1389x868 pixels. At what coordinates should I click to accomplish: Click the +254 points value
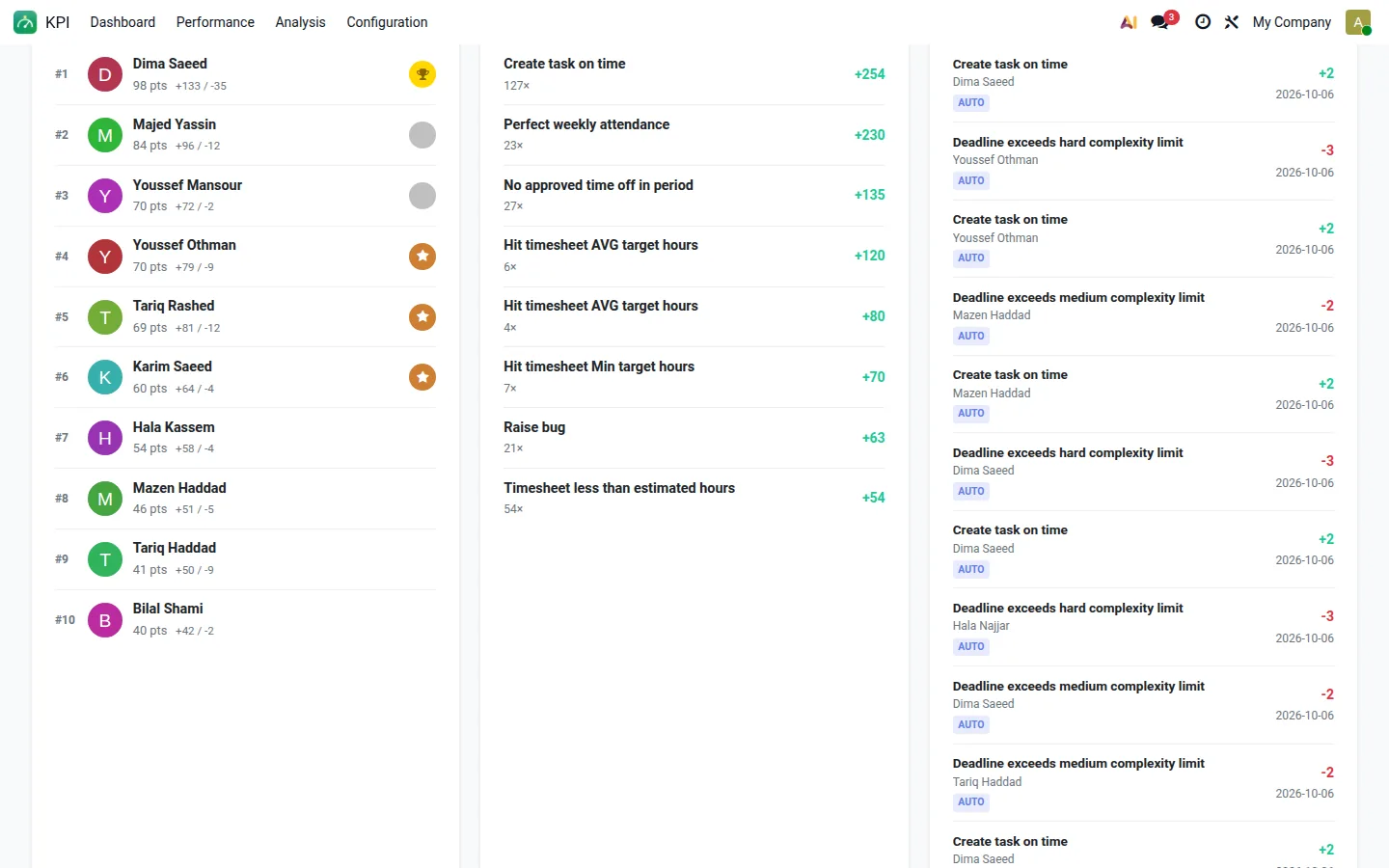pos(869,74)
